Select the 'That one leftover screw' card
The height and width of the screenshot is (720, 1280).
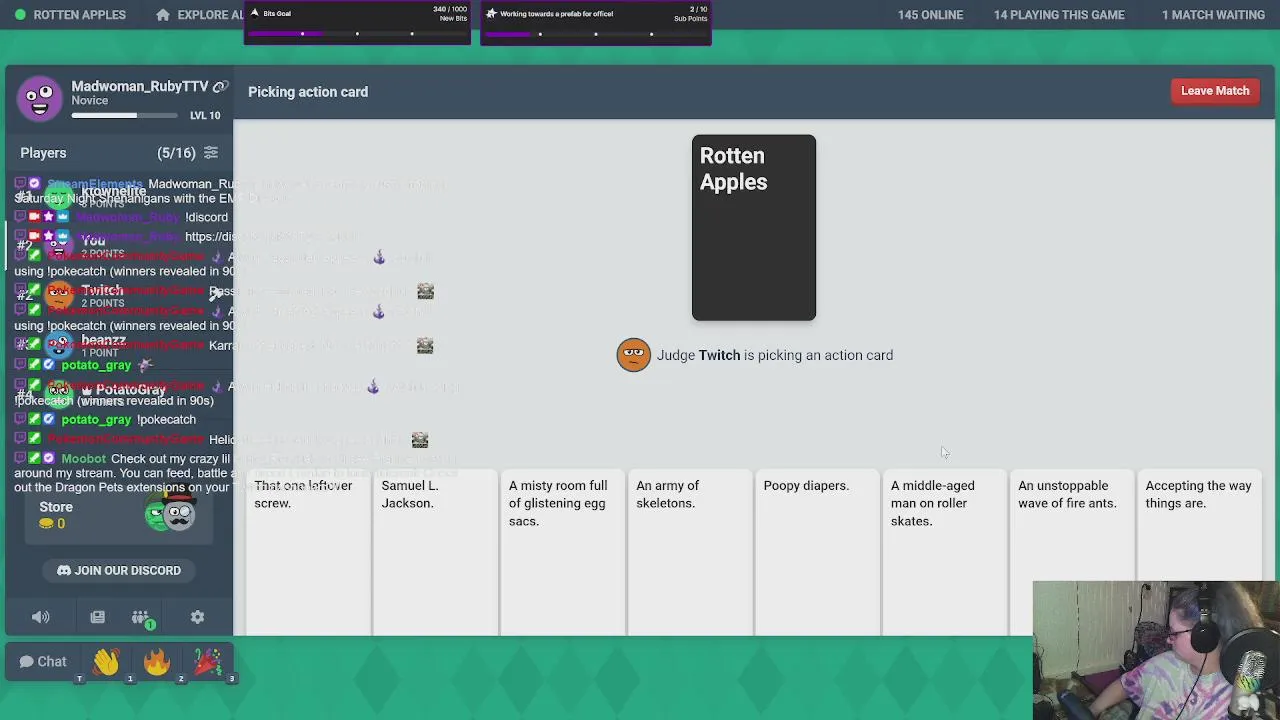coord(309,553)
